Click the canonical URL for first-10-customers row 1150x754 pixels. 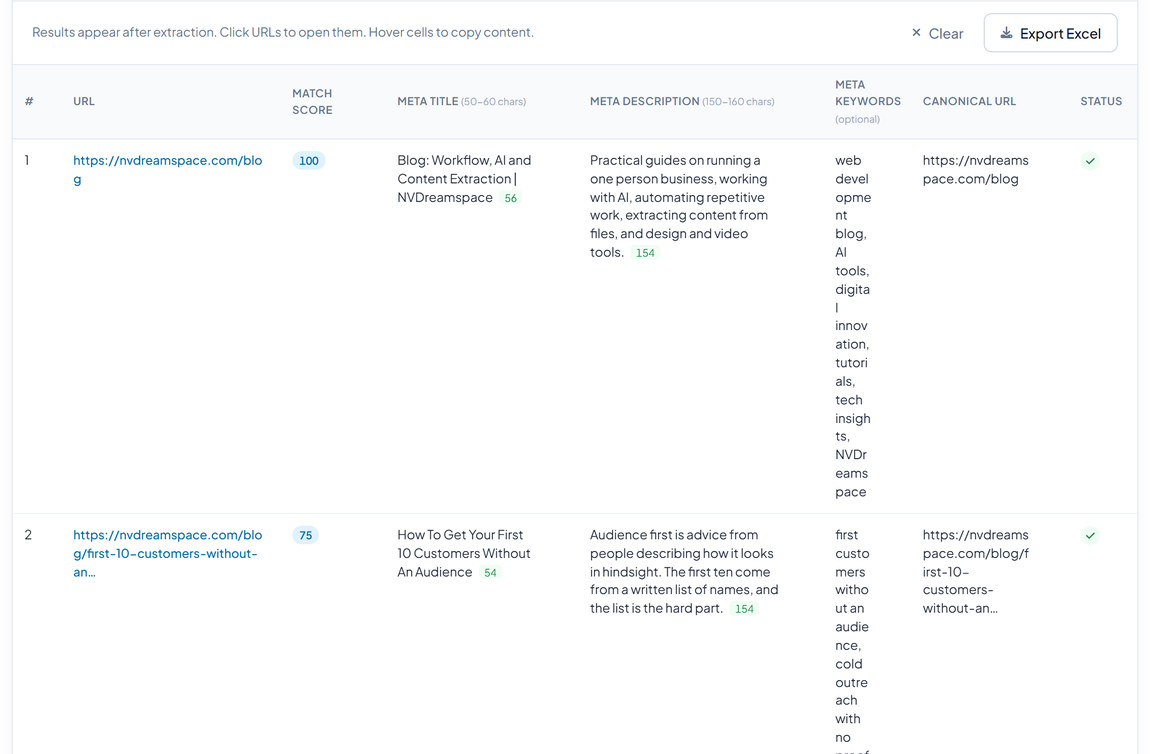tap(975, 571)
